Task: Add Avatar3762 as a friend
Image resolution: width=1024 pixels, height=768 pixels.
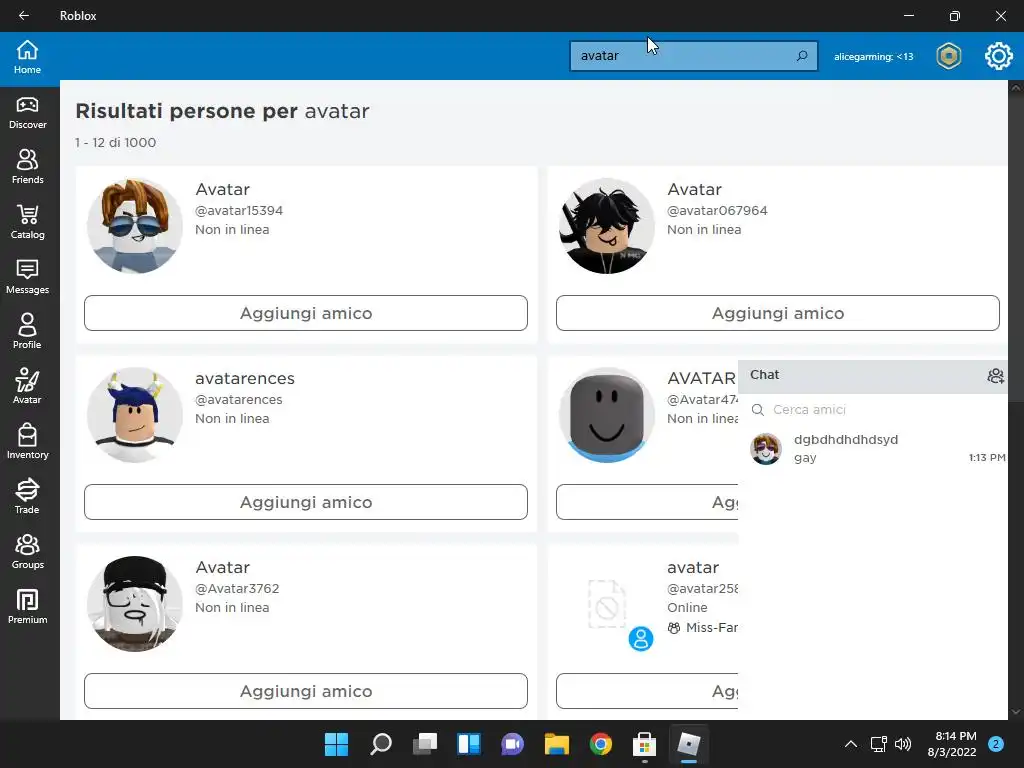Action: tap(306, 691)
